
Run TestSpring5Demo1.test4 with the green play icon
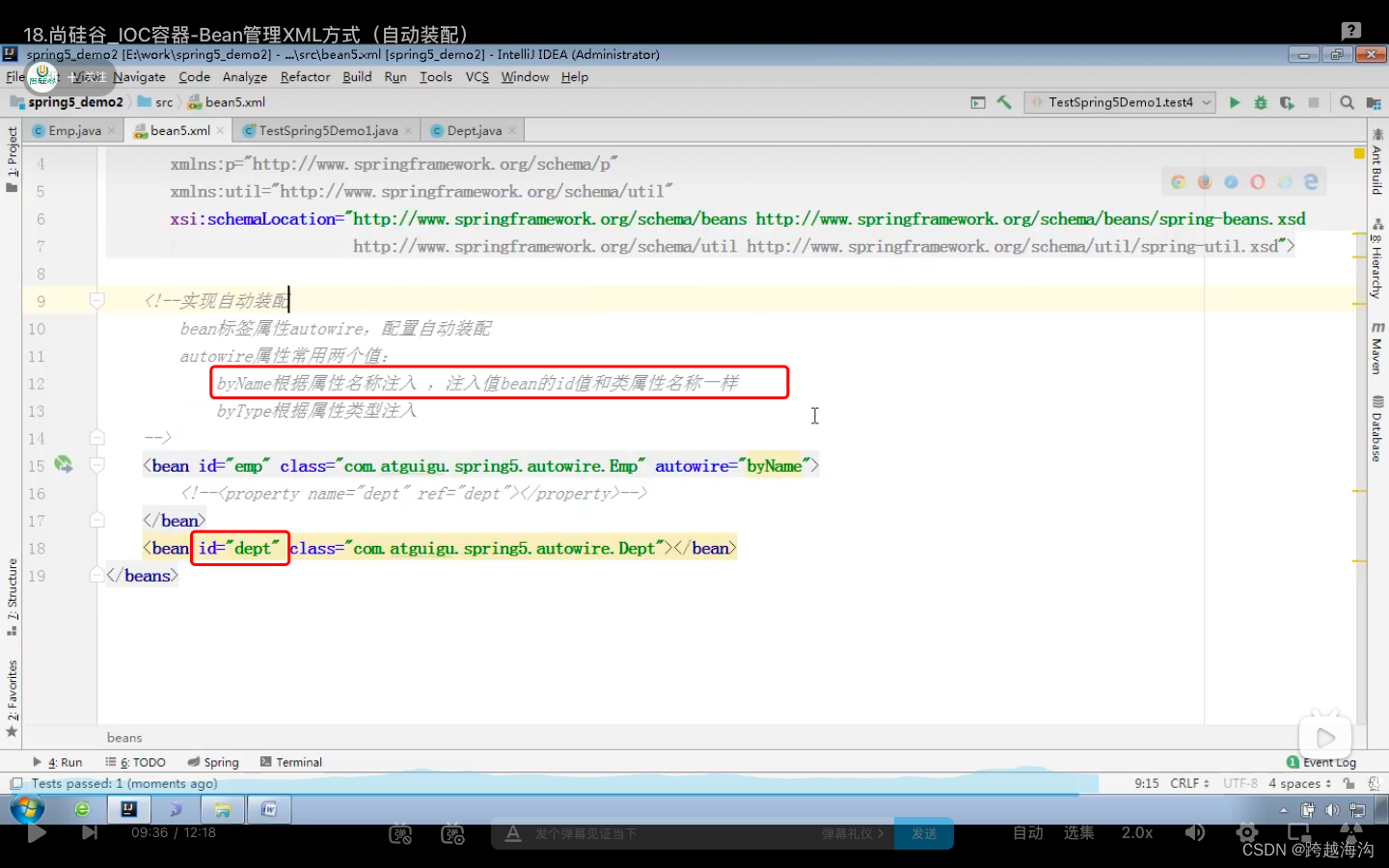pyautogui.click(x=1235, y=102)
